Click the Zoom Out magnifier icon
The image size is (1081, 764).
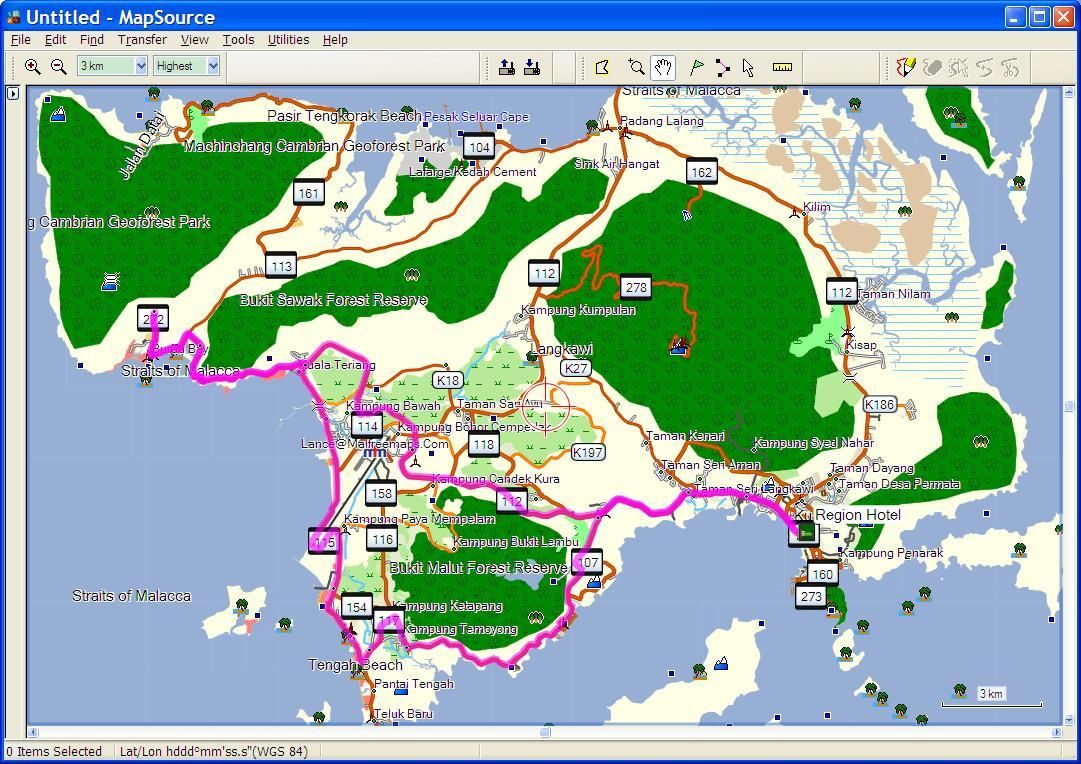point(59,67)
